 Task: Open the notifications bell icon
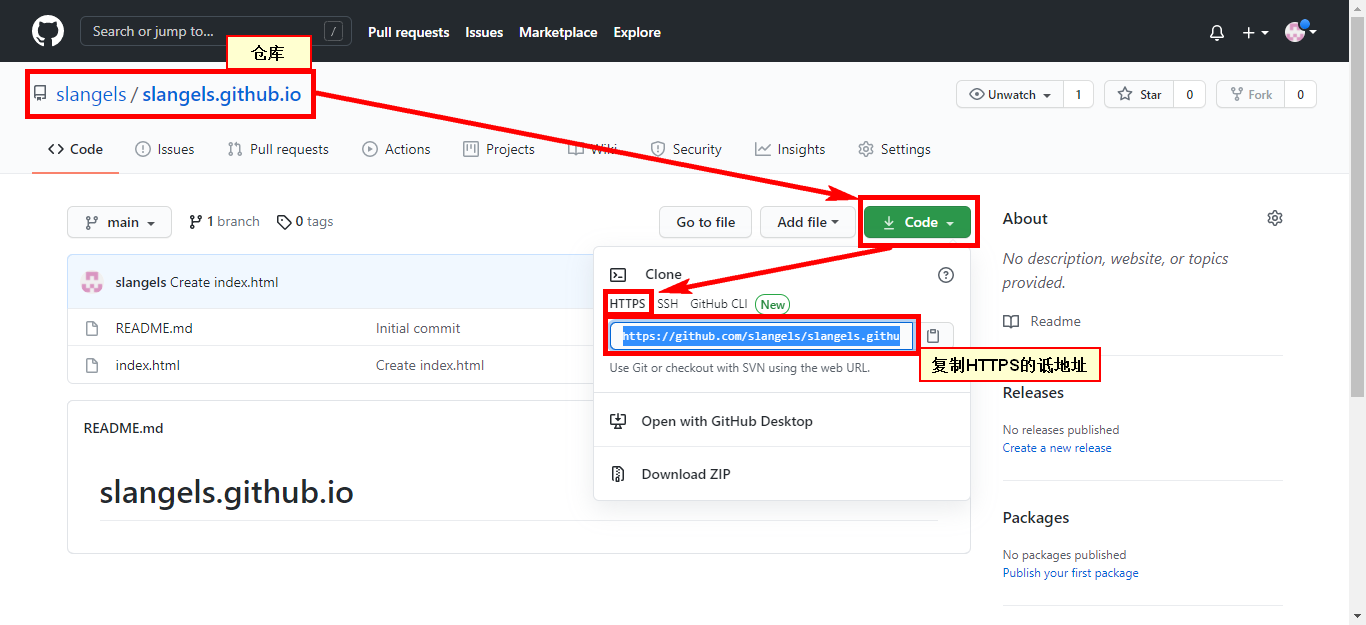tap(1217, 32)
